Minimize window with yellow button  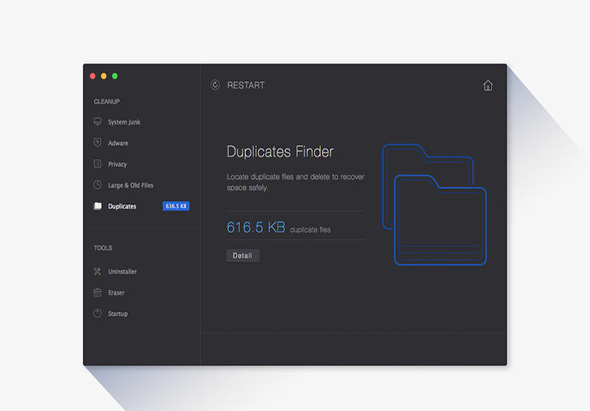pos(103,76)
